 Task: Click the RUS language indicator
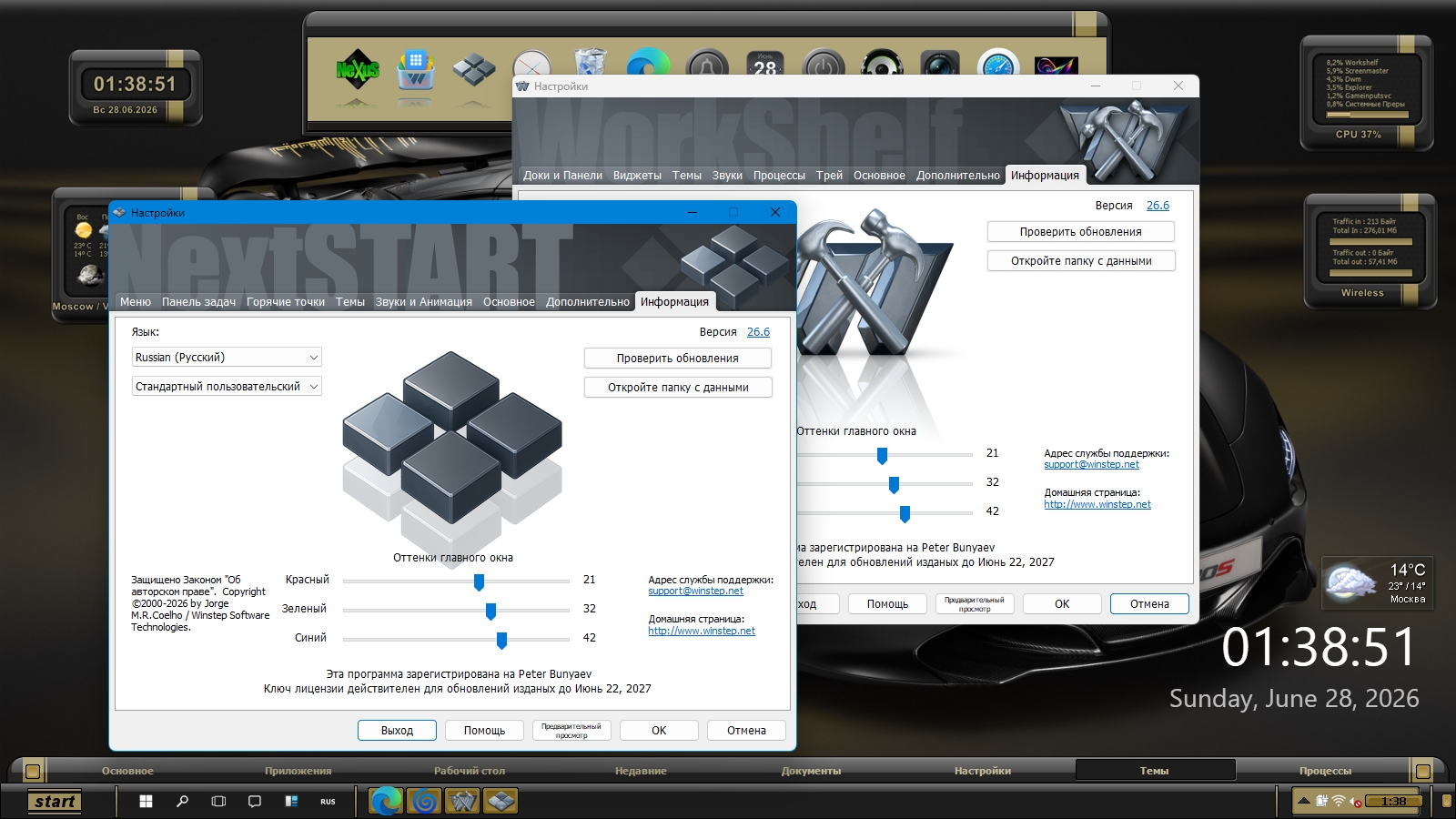pyautogui.click(x=328, y=802)
